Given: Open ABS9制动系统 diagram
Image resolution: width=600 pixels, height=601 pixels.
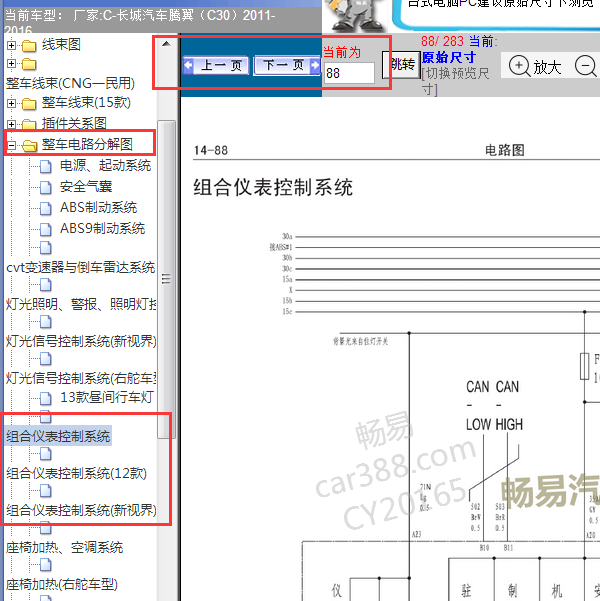Looking at the screenshot, I should pos(102,228).
